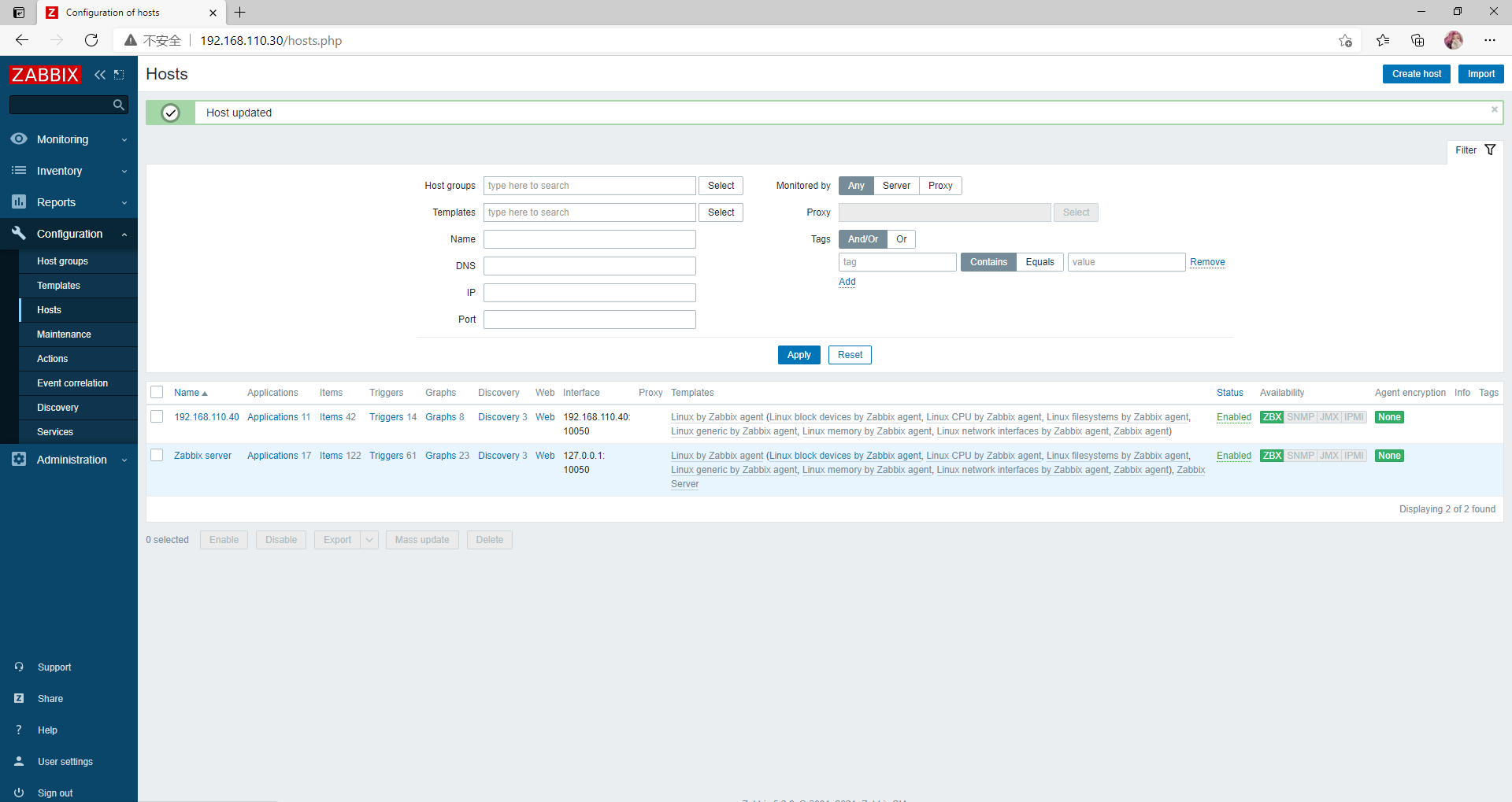Click the User settings person icon
Image resolution: width=1512 pixels, height=802 pixels.
click(19, 761)
